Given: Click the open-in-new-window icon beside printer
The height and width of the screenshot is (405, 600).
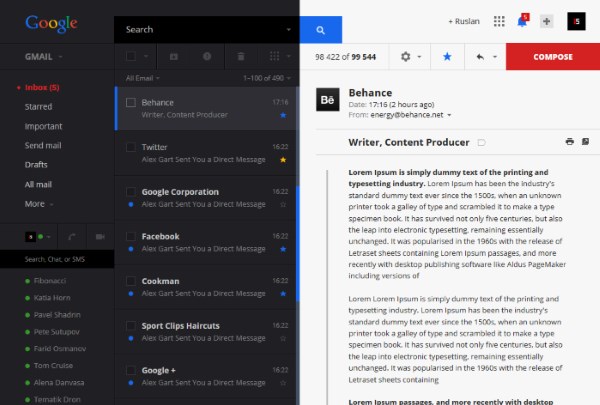Looking at the screenshot, I should [585, 142].
